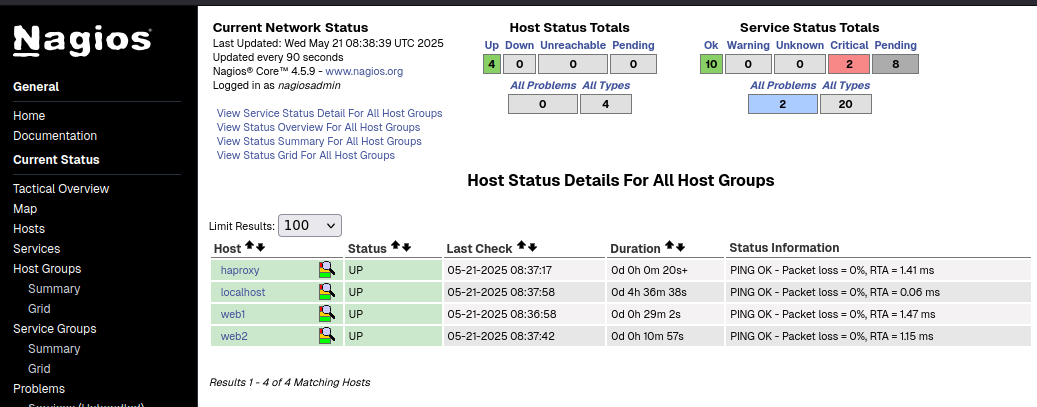Open Summary under Host Groups
Screen dimensions: 1037x407
[54, 289]
